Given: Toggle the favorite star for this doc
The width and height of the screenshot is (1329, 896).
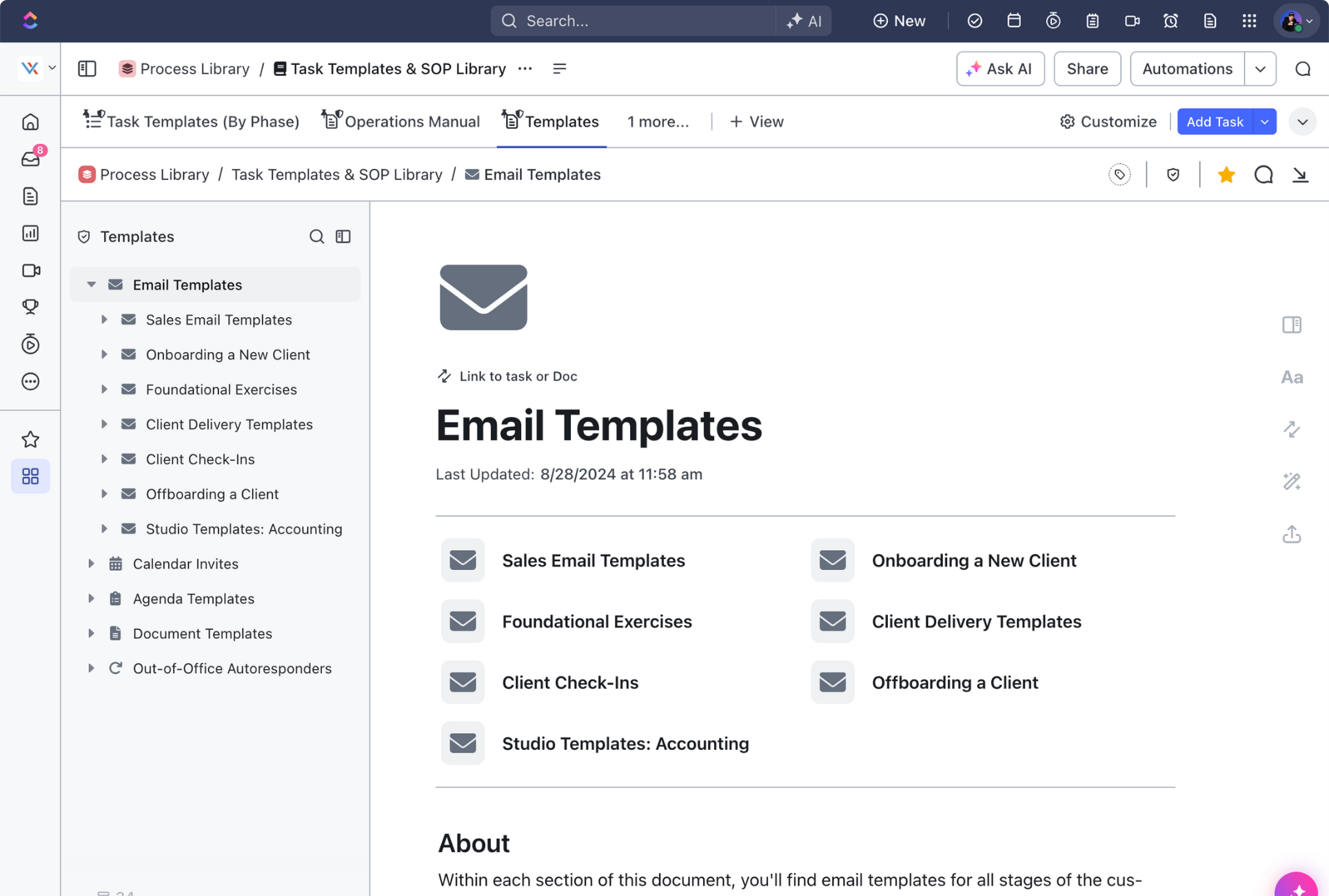Looking at the screenshot, I should point(1226,175).
